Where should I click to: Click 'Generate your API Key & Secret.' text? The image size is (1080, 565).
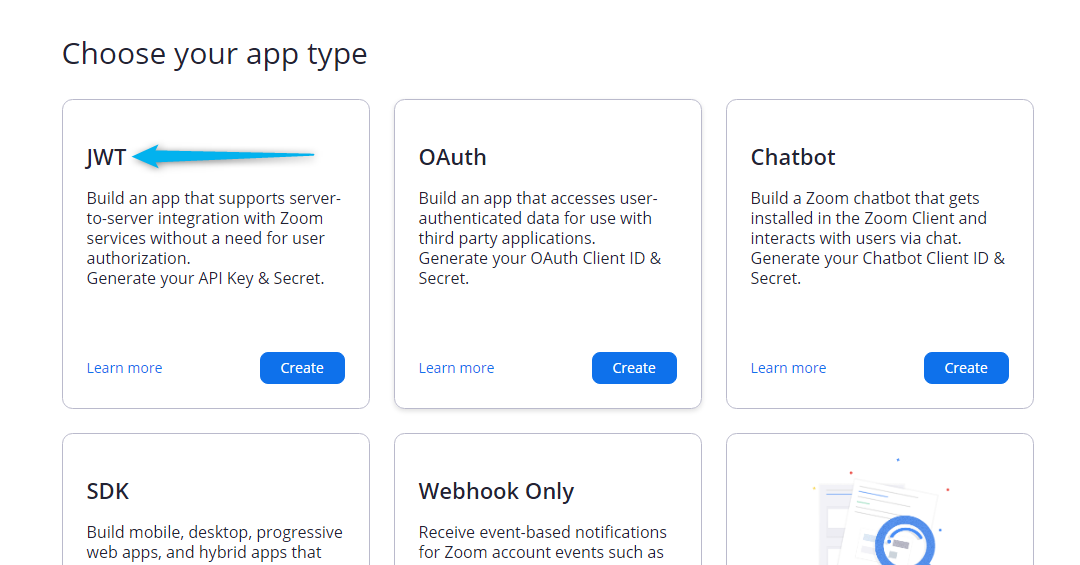click(x=205, y=278)
